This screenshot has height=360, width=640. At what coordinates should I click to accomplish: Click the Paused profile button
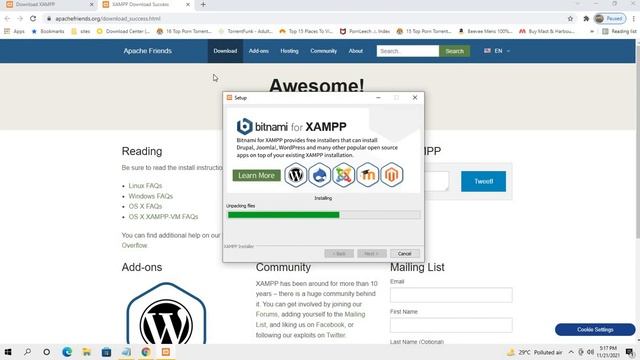coord(610,18)
